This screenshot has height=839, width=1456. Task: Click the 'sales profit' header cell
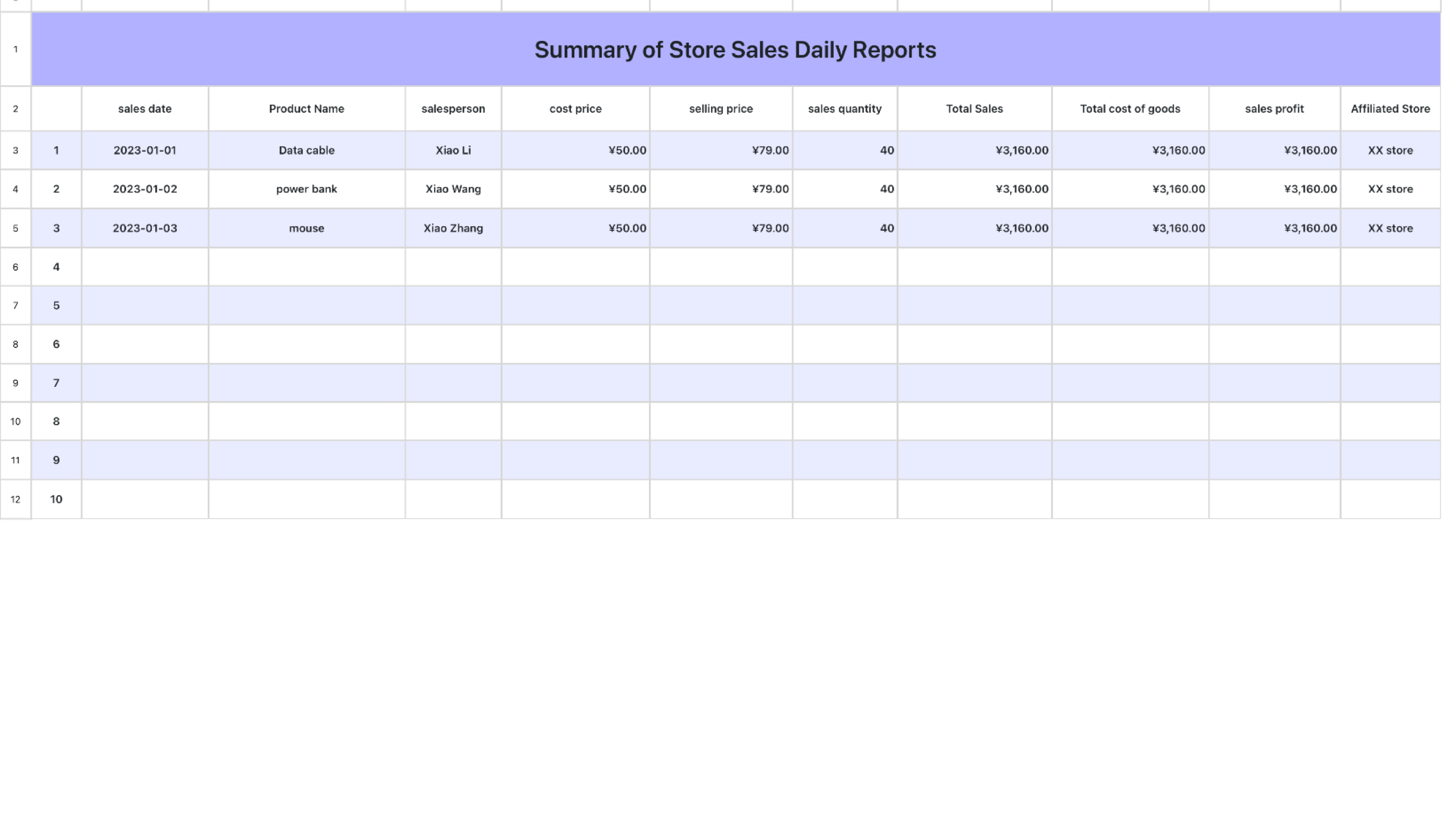click(1275, 109)
